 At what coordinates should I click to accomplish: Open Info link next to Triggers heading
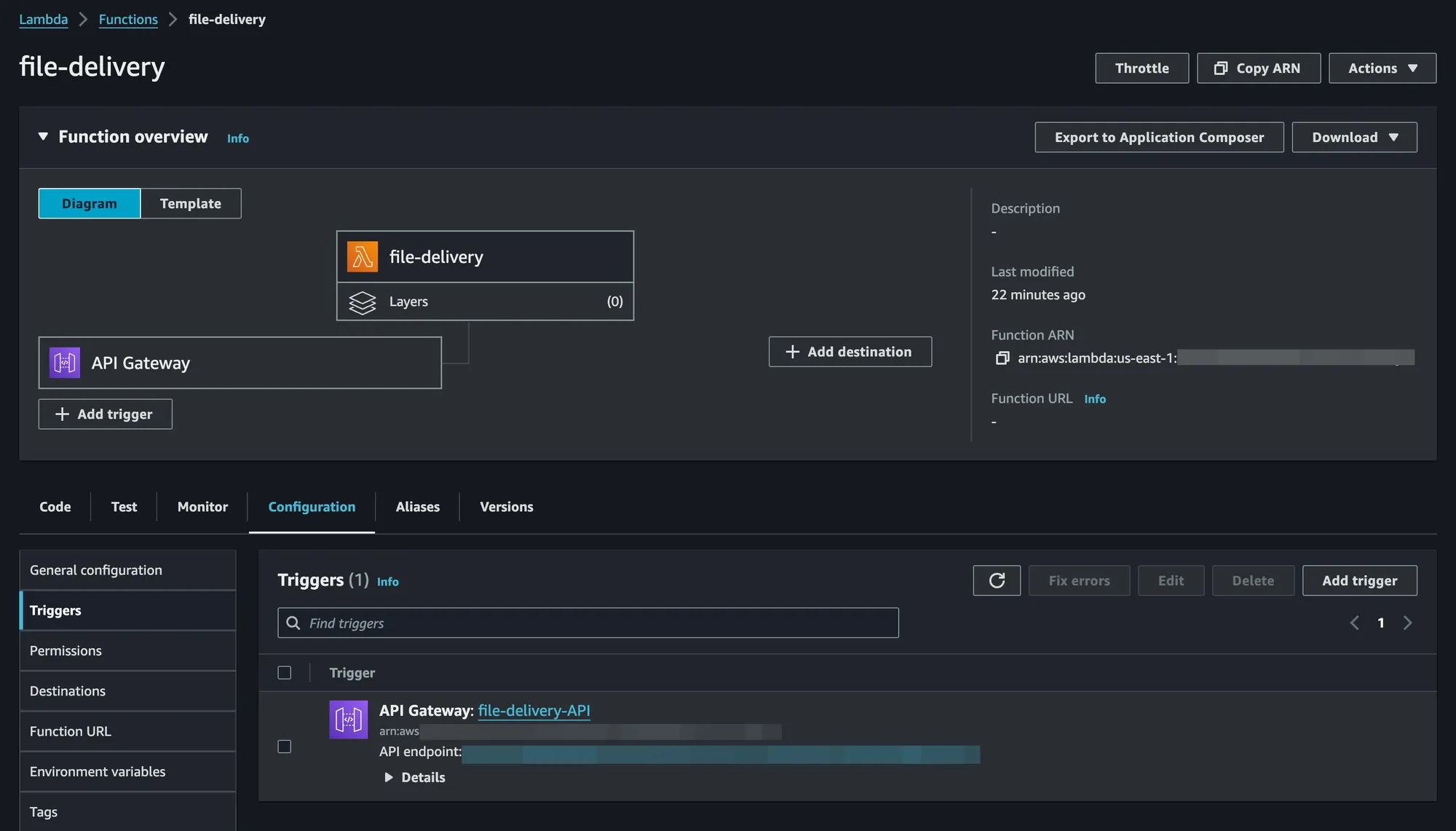[x=388, y=582]
